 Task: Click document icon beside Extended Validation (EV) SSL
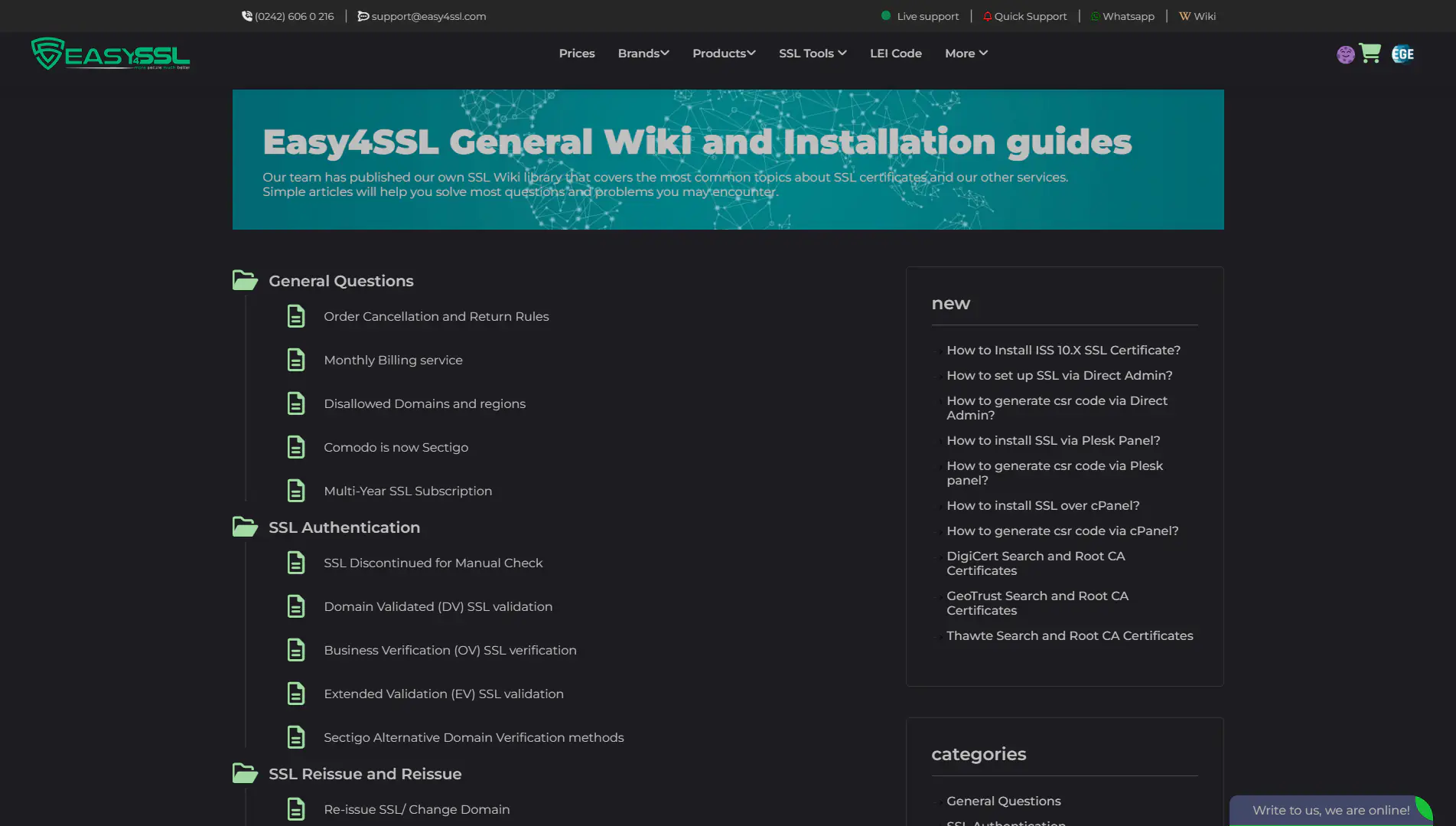tap(296, 694)
